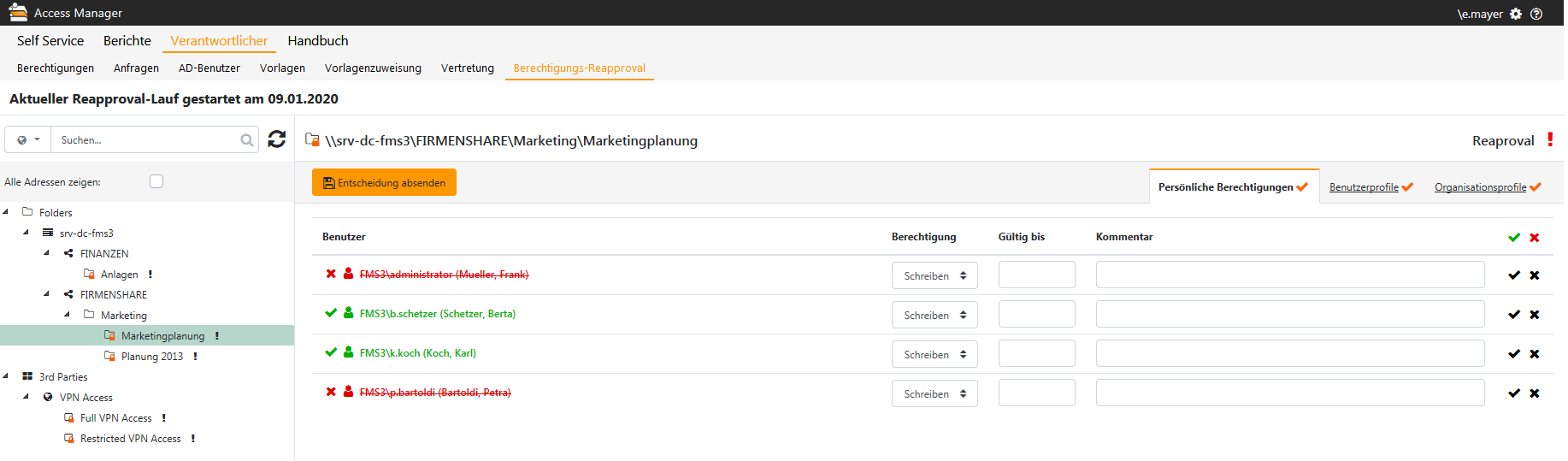
Task: Open help question mark icon in header
Action: (x=1536, y=14)
